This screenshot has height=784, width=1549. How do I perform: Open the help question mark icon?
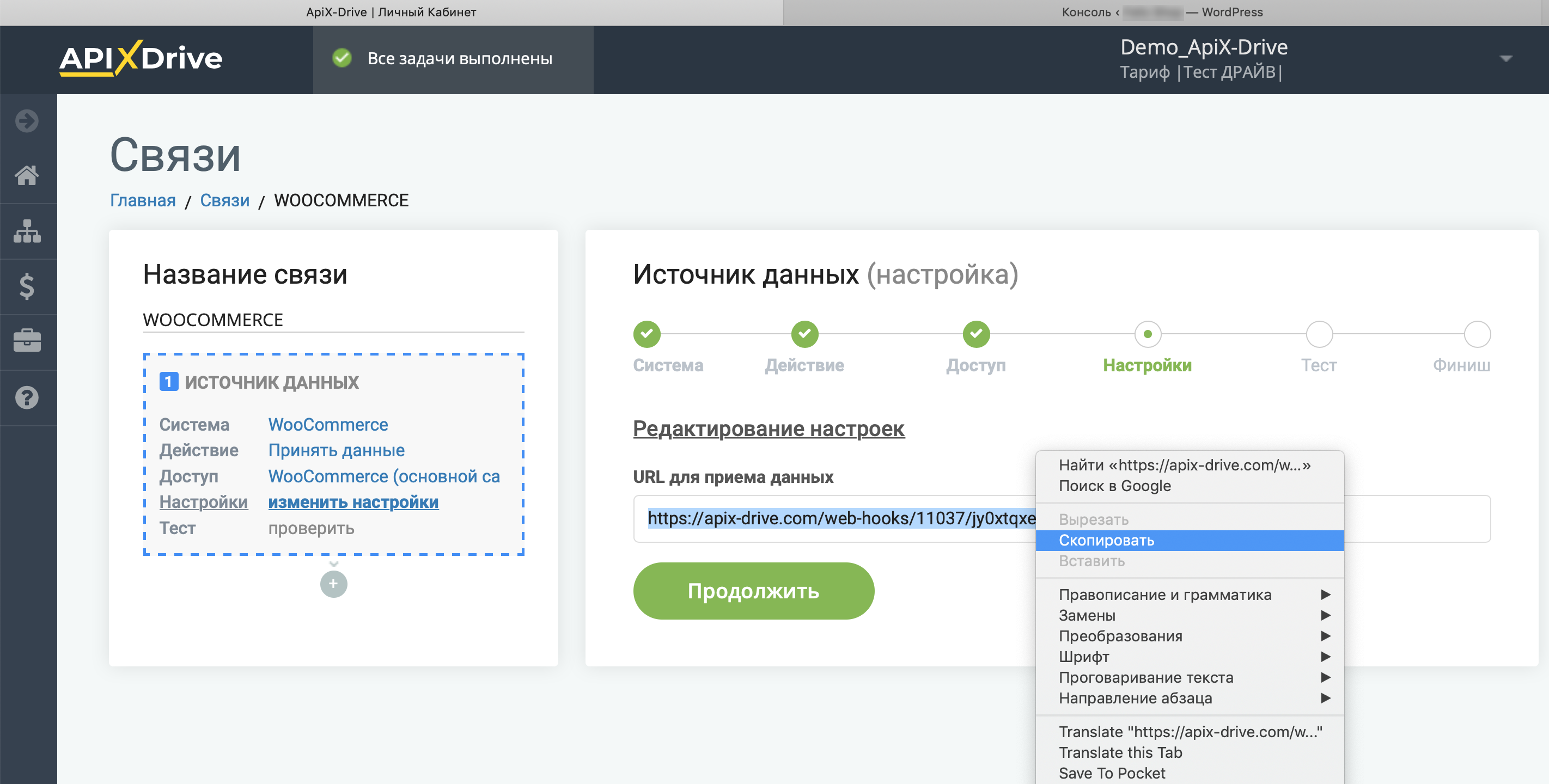[x=27, y=397]
